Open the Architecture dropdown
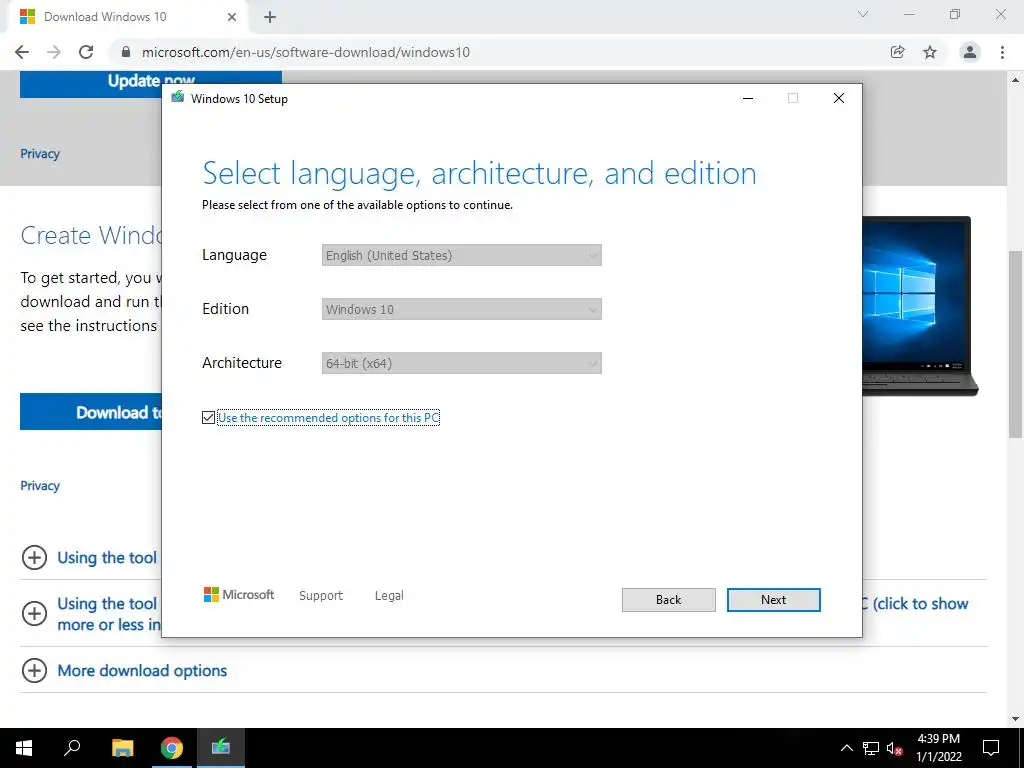The height and width of the screenshot is (768, 1024). coord(461,363)
